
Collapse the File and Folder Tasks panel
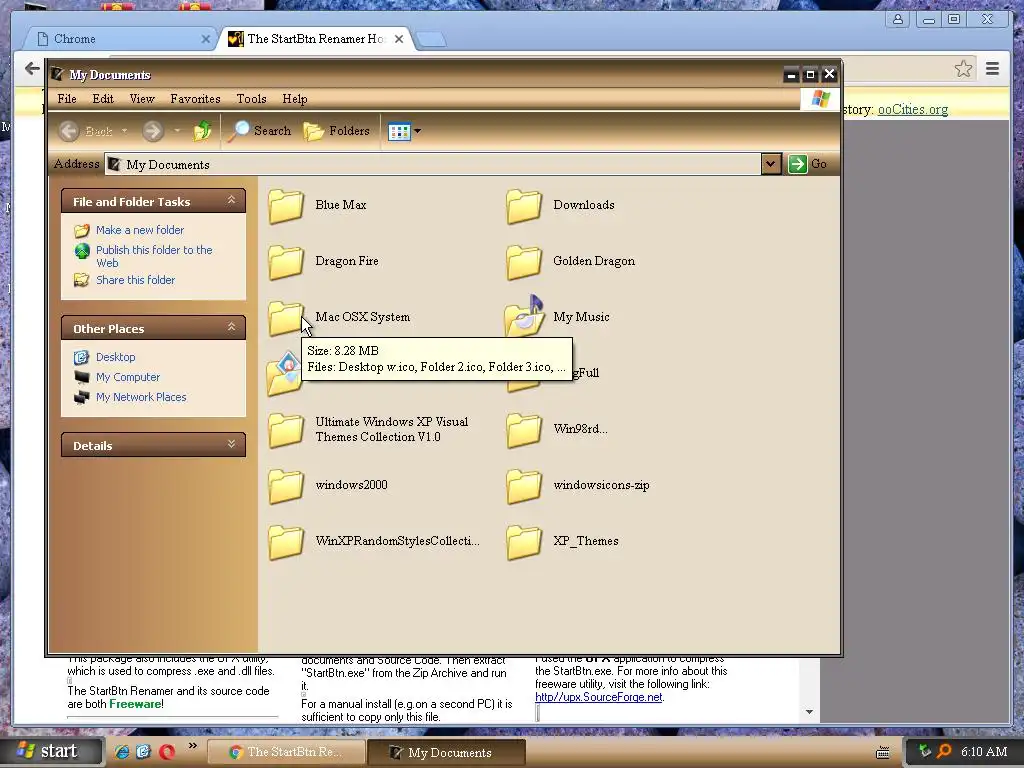[231, 200]
